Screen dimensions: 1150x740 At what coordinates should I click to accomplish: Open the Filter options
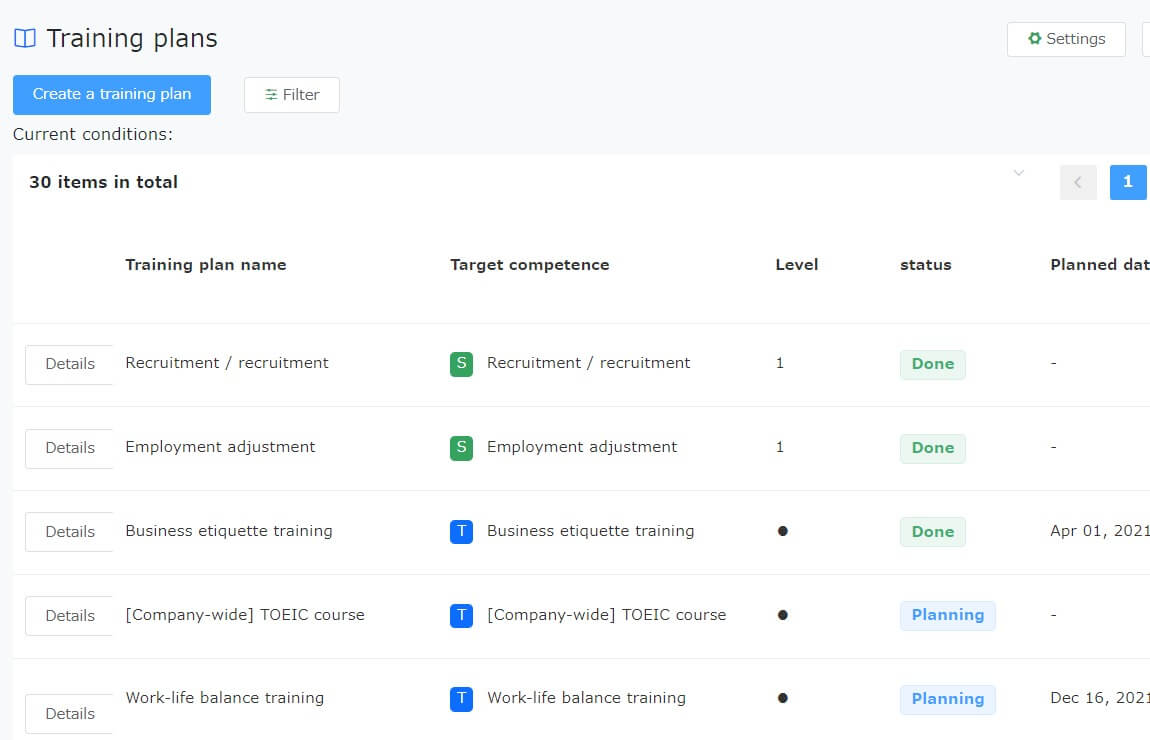click(x=292, y=95)
